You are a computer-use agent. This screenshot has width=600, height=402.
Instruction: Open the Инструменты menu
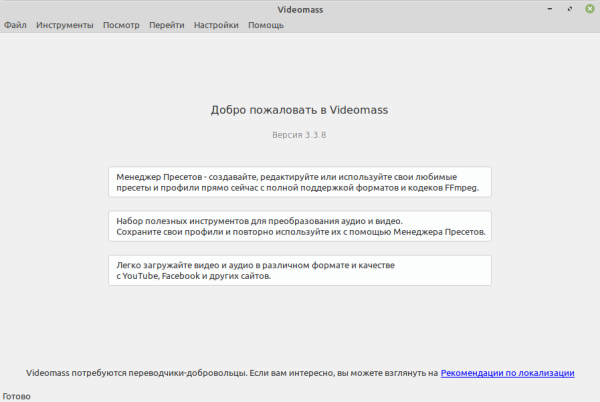pos(64,25)
